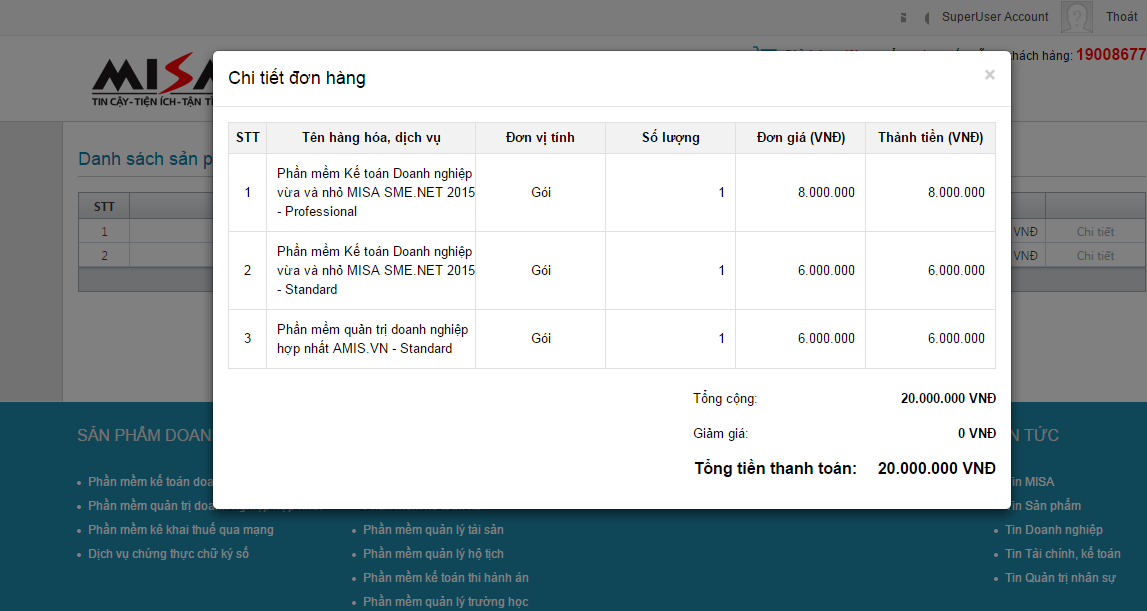This screenshot has height=611, width=1147.
Task: Select the MISA SME.NET 2015 Professional product name
Action: coord(375,192)
